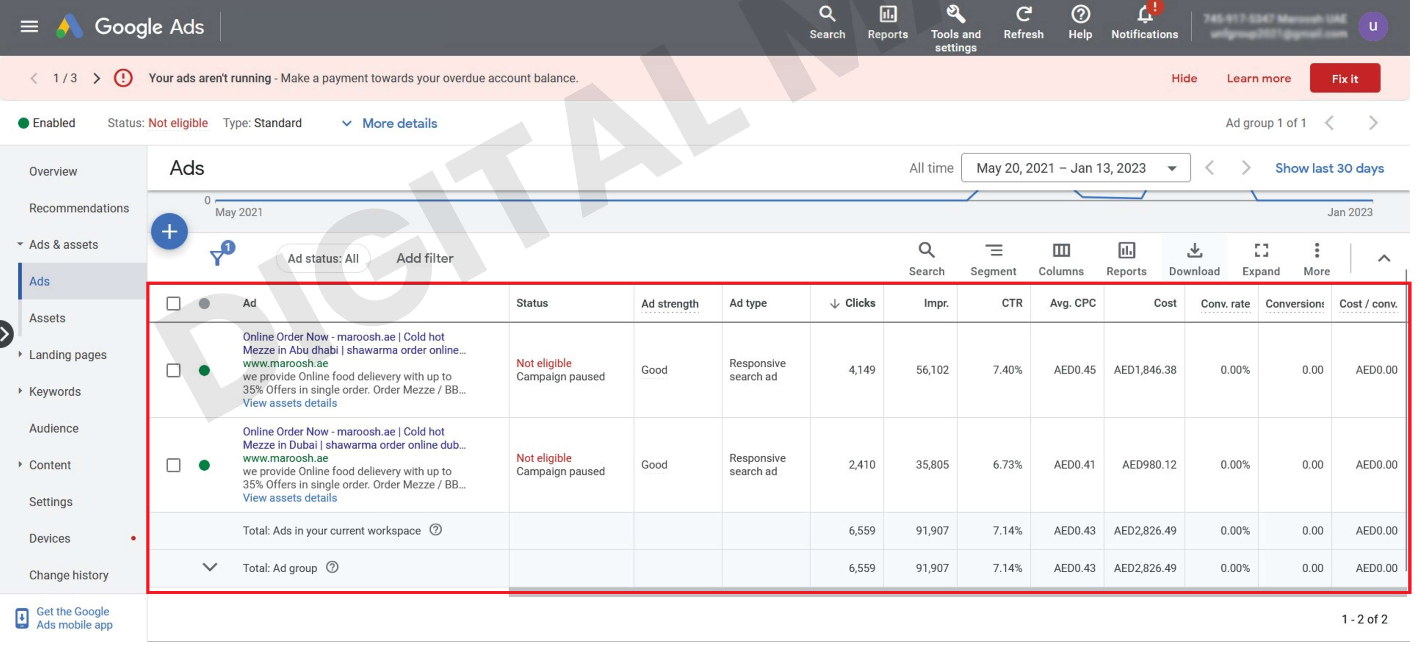The height and width of the screenshot is (646, 1416).
Task: Click the user avatar U
Action: 1373,26
